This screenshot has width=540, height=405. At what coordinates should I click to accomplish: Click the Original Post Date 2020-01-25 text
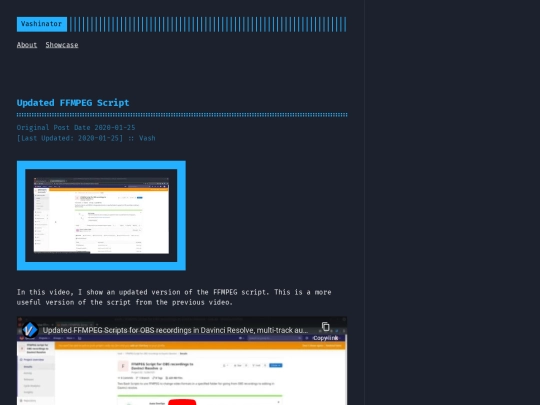(76, 127)
